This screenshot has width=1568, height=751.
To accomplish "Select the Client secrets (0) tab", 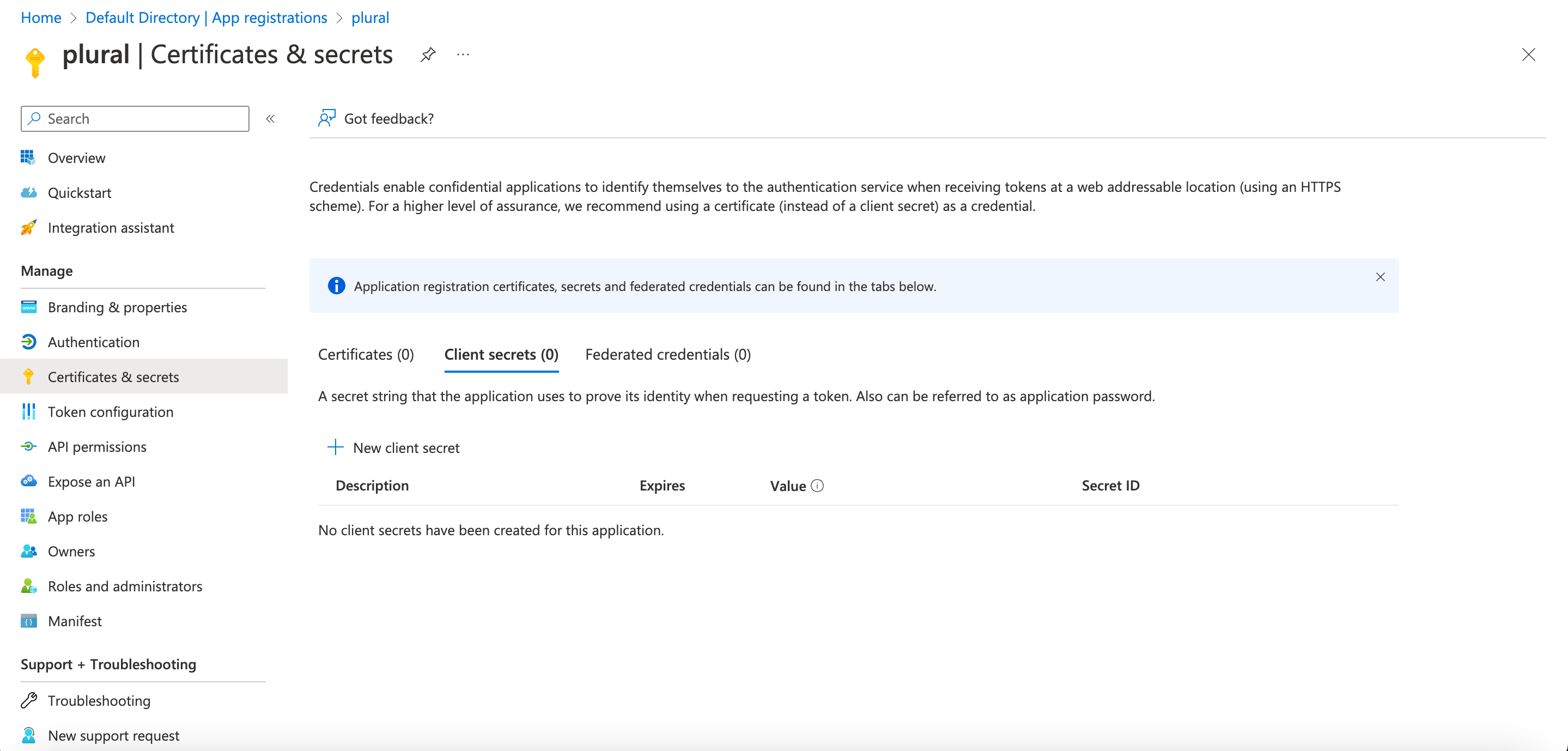I will point(501,354).
